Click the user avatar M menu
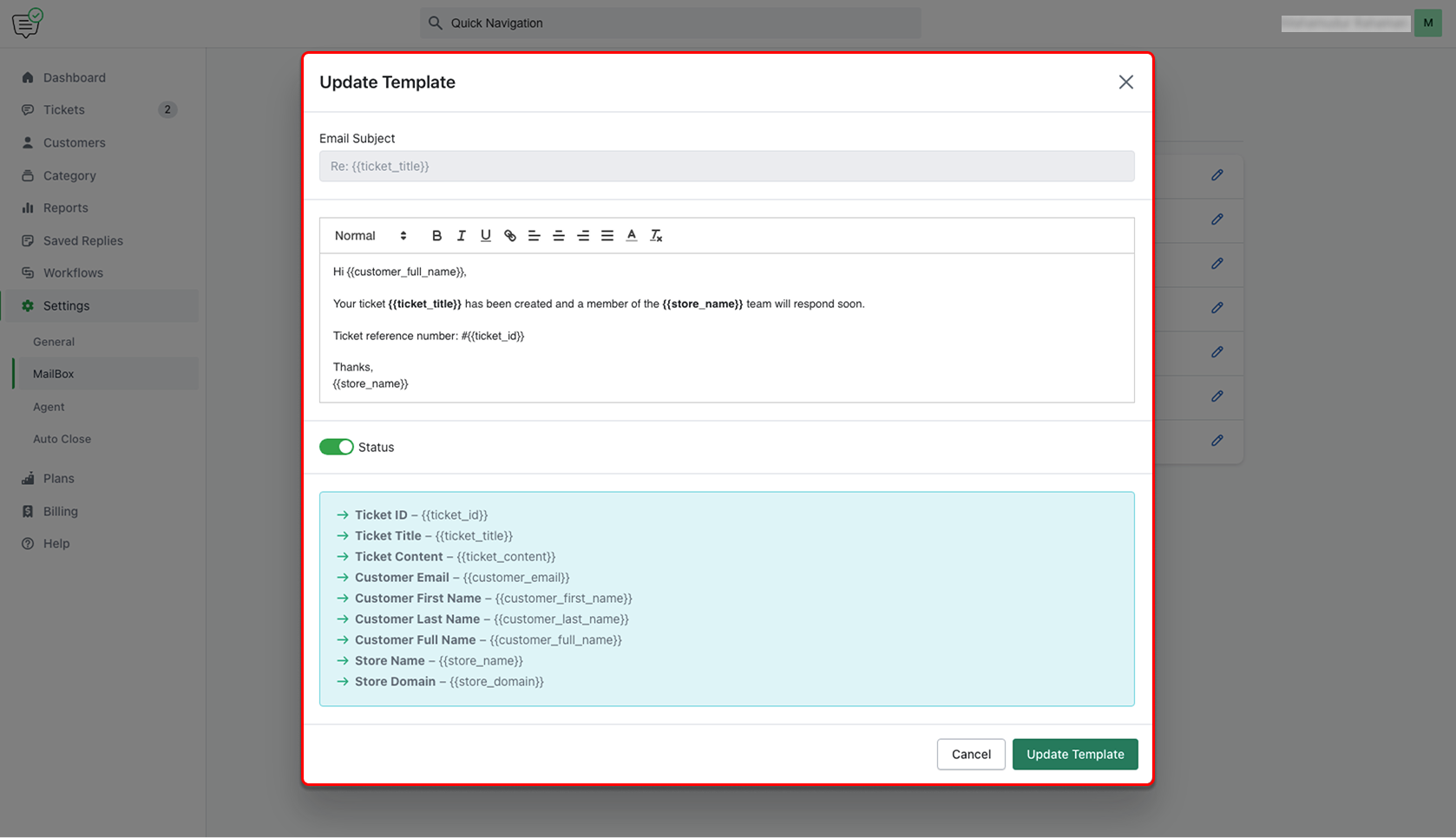This screenshot has height=838, width=1456. click(x=1427, y=23)
